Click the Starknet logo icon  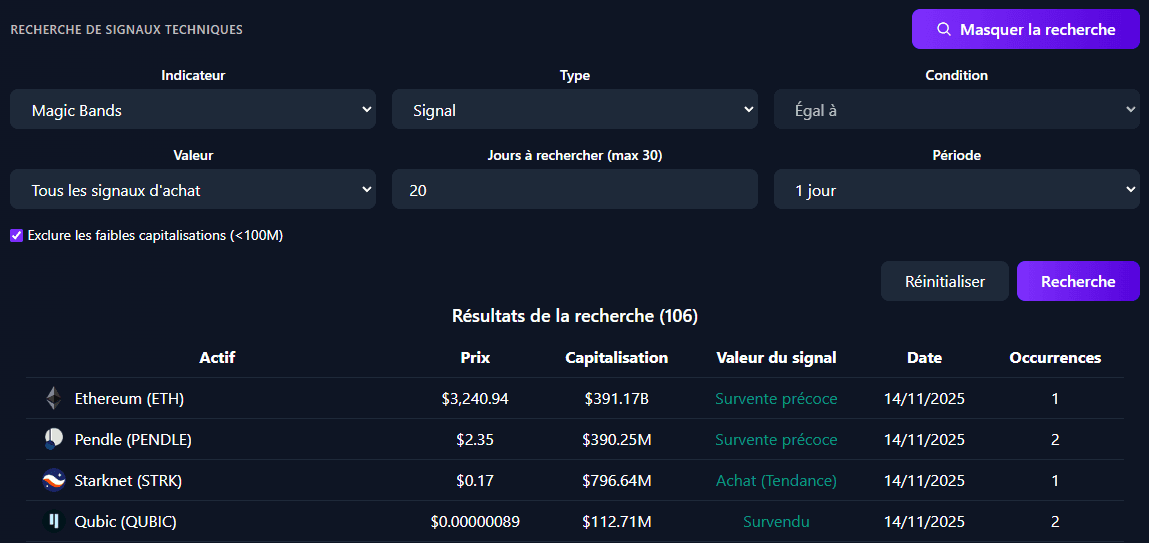54,481
